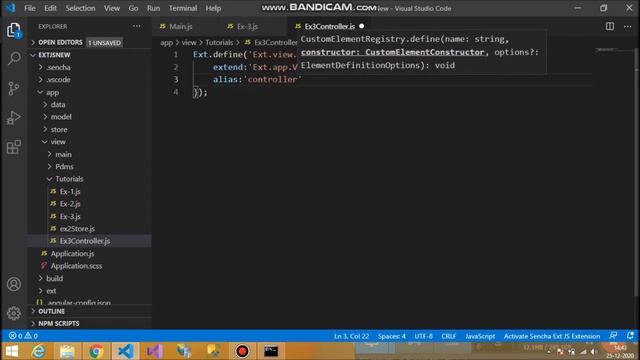Expand the Outline section
The height and width of the screenshot is (360, 640).
51,311
